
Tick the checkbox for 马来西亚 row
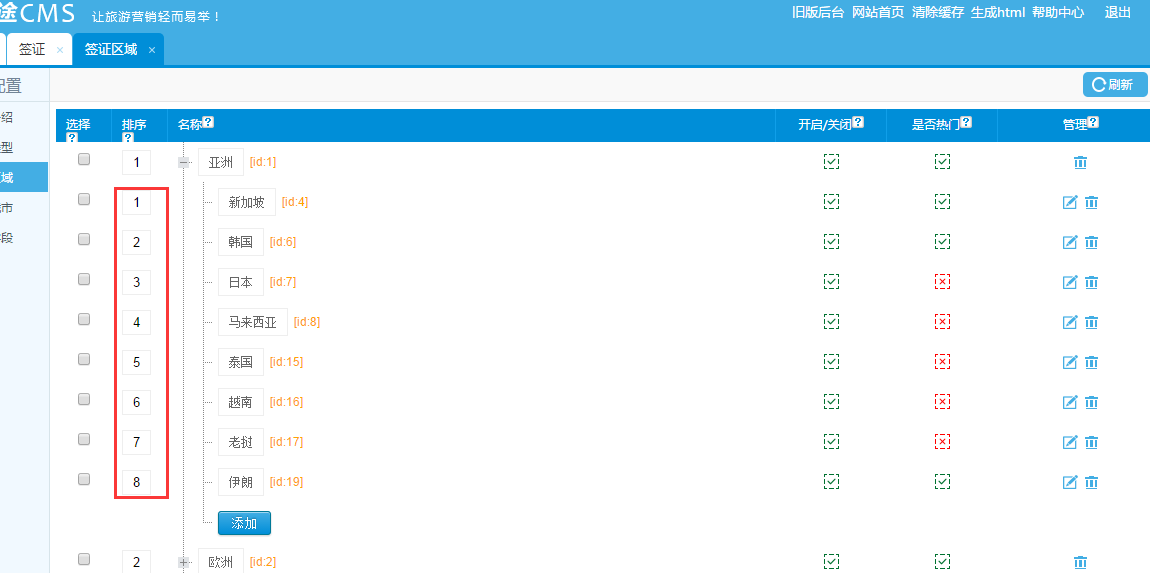point(84,319)
